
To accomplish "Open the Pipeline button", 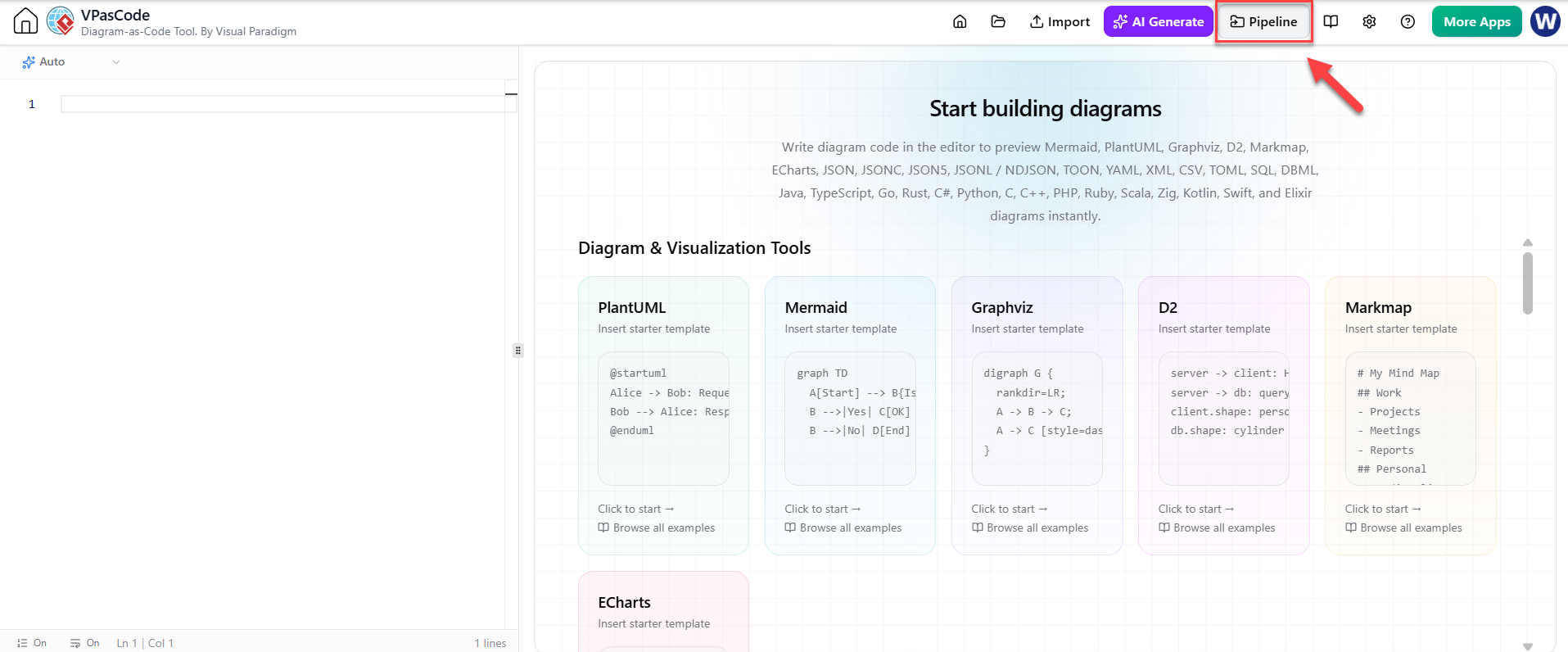I will (x=1263, y=21).
